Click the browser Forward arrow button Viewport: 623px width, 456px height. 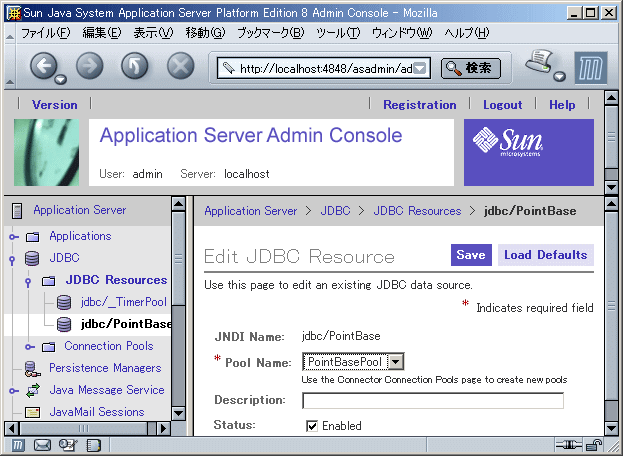[x=89, y=66]
